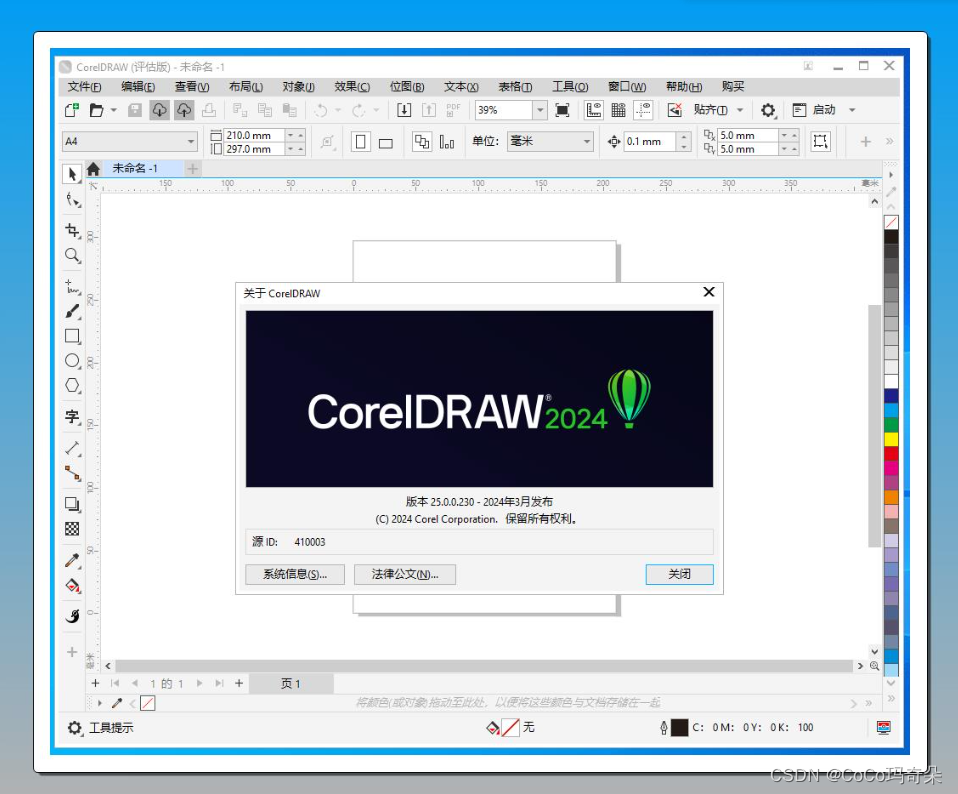Select the Rectangle tool

click(x=73, y=336)
